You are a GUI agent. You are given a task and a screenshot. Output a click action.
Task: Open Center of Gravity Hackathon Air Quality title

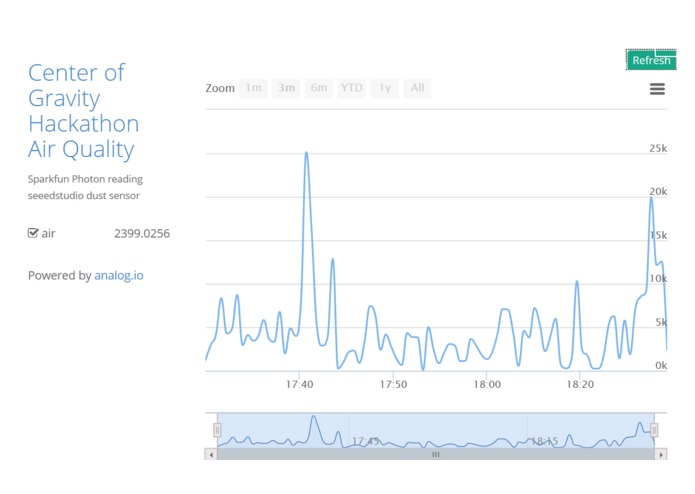point(83,111)
